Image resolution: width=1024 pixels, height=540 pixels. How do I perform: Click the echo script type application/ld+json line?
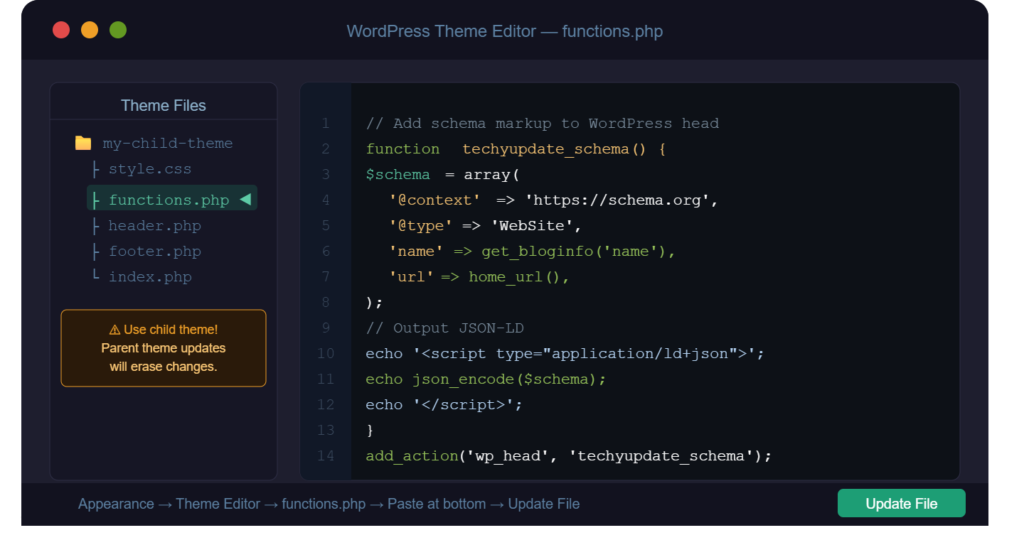[565, 353]
